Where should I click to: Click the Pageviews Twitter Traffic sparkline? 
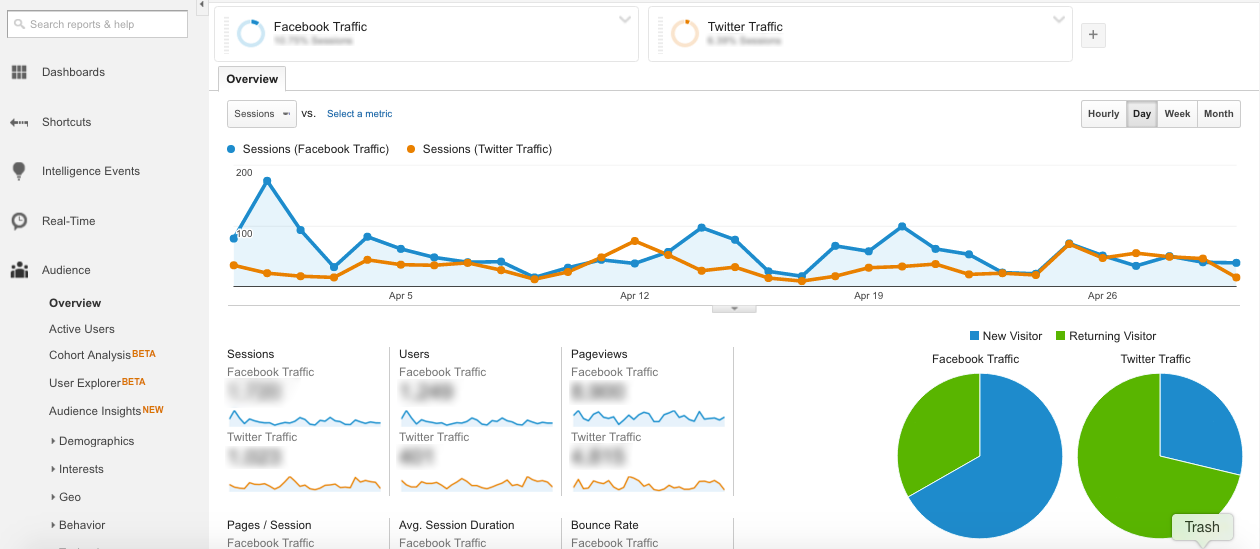648,483
